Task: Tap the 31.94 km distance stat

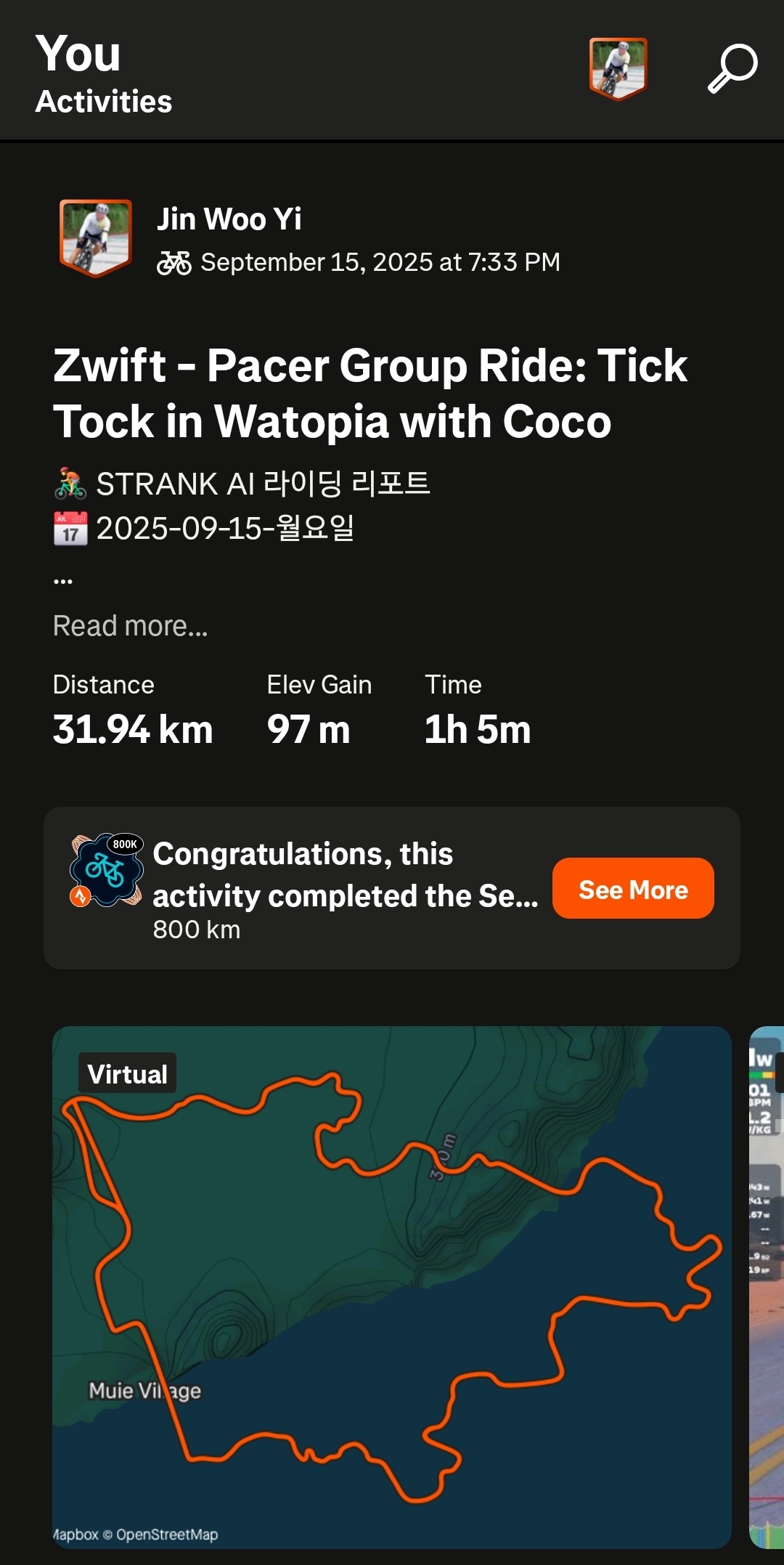Action: 133,729
